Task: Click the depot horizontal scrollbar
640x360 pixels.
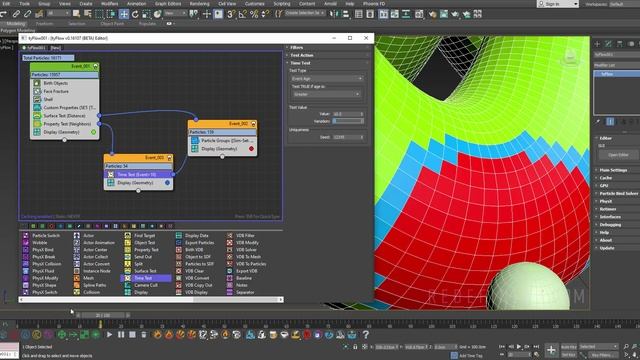Action: (151, 300)
